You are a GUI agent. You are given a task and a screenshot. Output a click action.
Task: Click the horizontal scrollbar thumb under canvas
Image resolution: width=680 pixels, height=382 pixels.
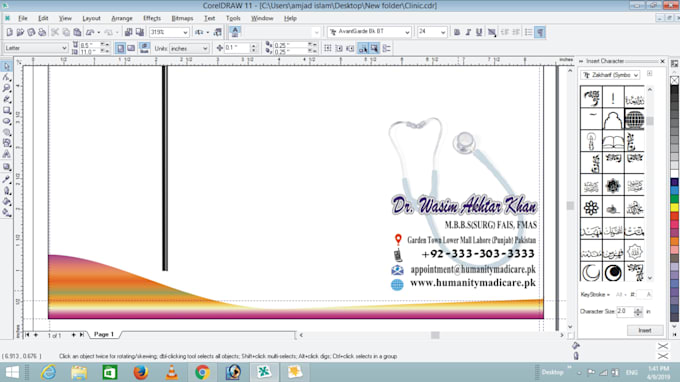click(x=435, y=335)
